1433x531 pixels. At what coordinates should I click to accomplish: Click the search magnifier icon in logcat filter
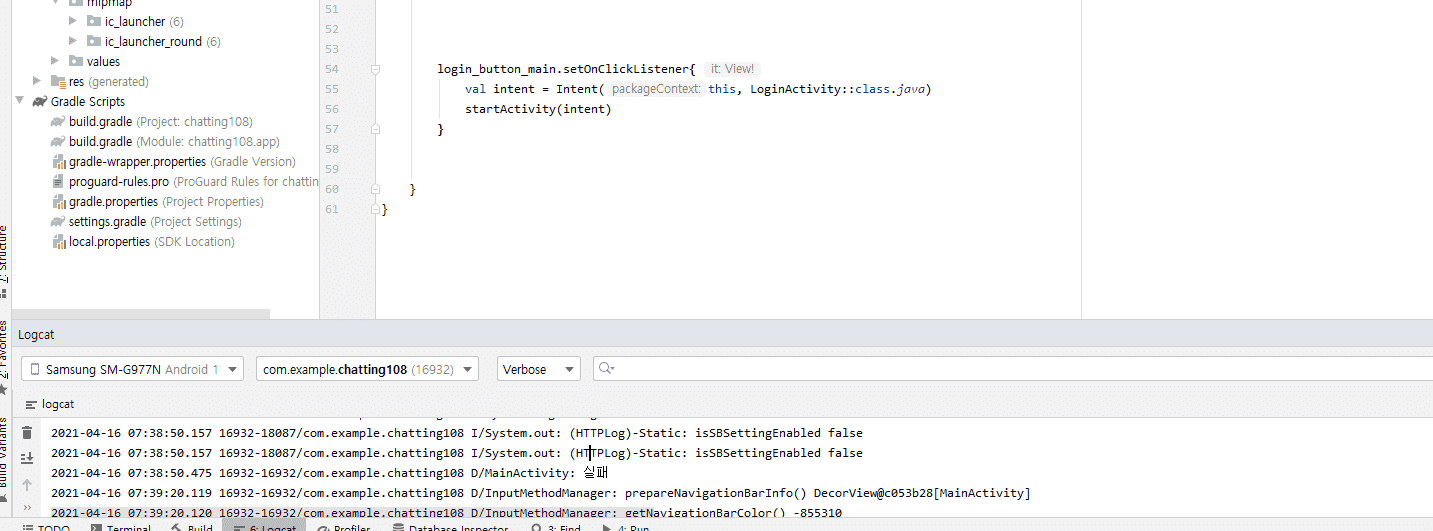point(605,369)
